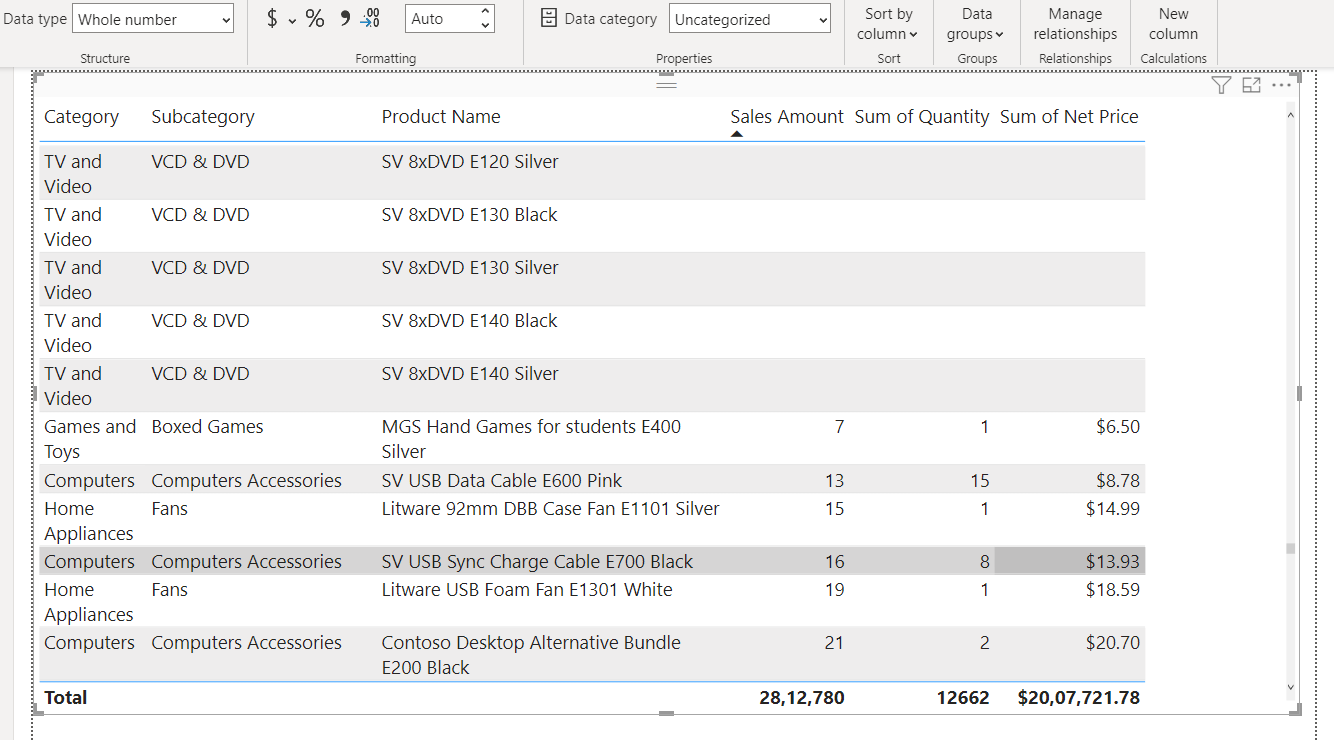1334x740 pixels.
Task: Apply currency format with the dollar icon
Action: click(272, 18)
